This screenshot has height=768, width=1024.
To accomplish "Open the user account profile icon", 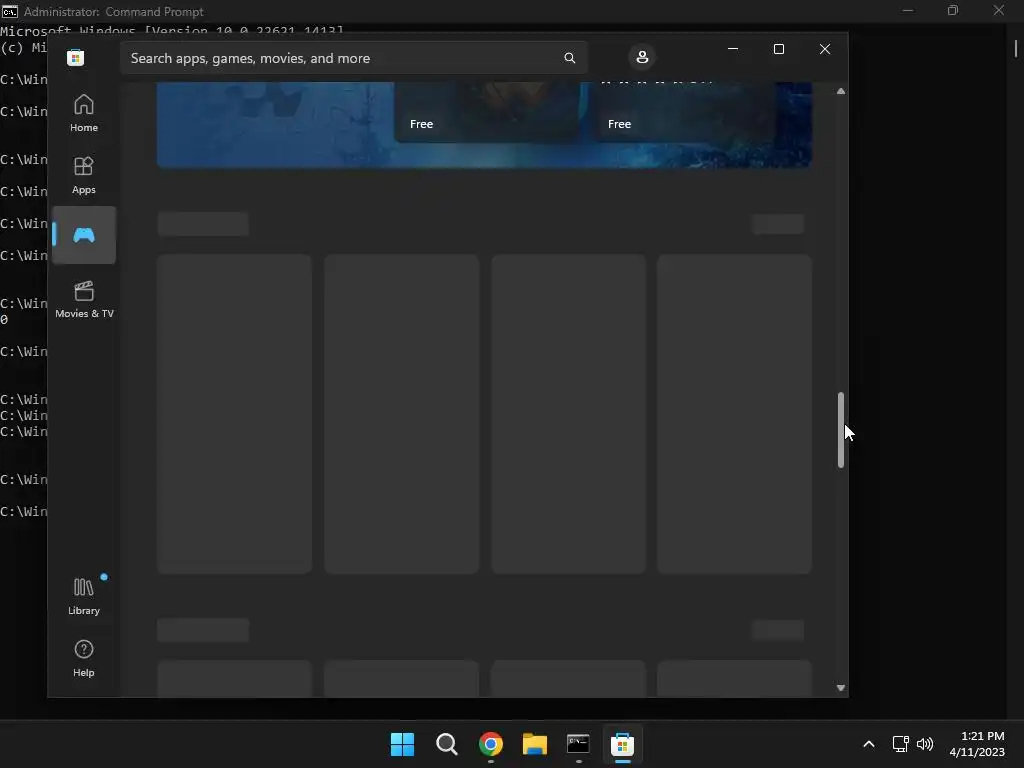I will [x=642, y=57].
